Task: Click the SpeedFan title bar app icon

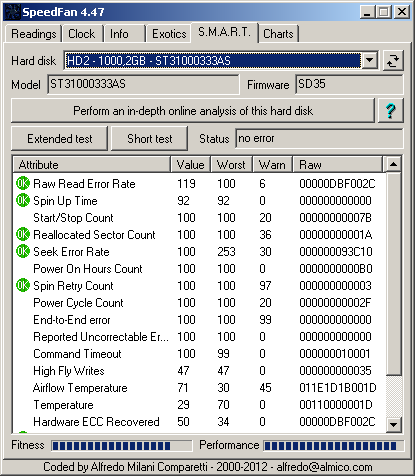Action: pos(12,12)
